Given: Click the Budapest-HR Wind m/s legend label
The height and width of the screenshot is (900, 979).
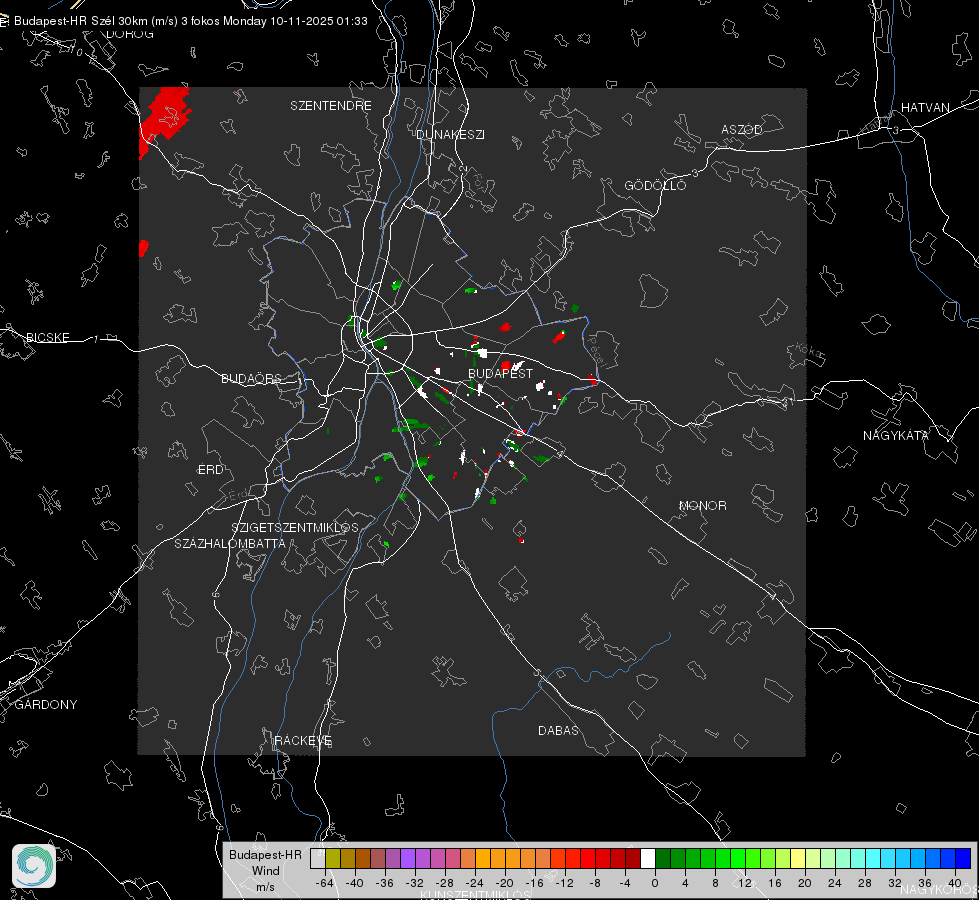Looking at the screenshot, I should [x=265, y=870].
